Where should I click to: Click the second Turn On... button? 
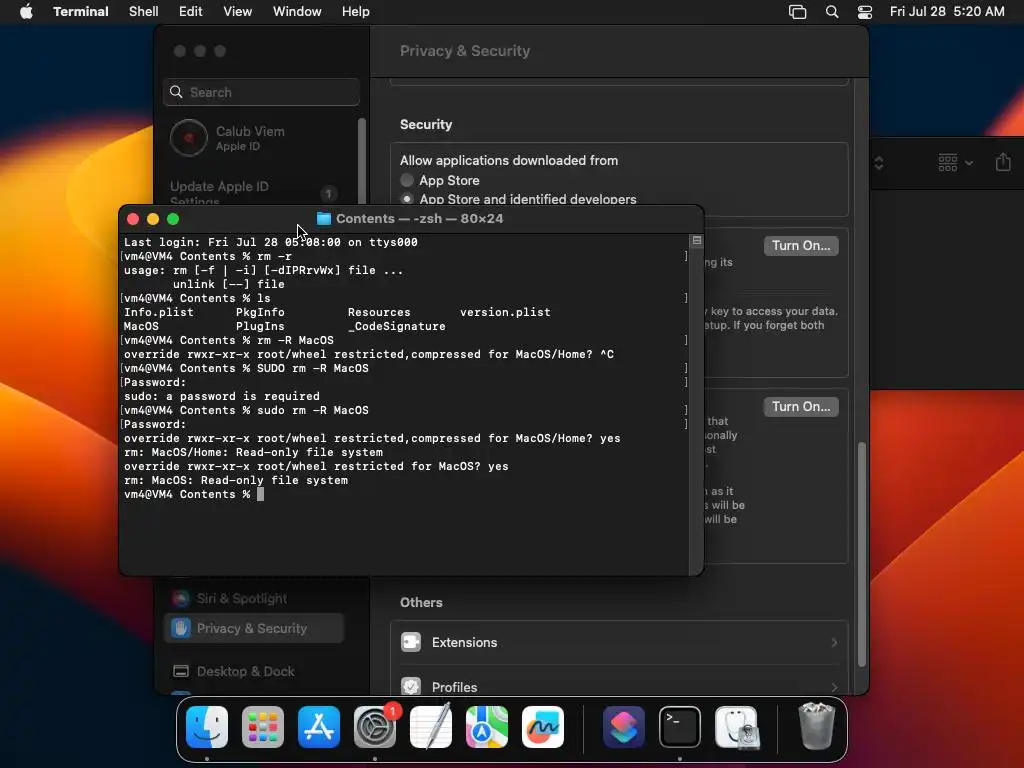[x=801, y=407]
